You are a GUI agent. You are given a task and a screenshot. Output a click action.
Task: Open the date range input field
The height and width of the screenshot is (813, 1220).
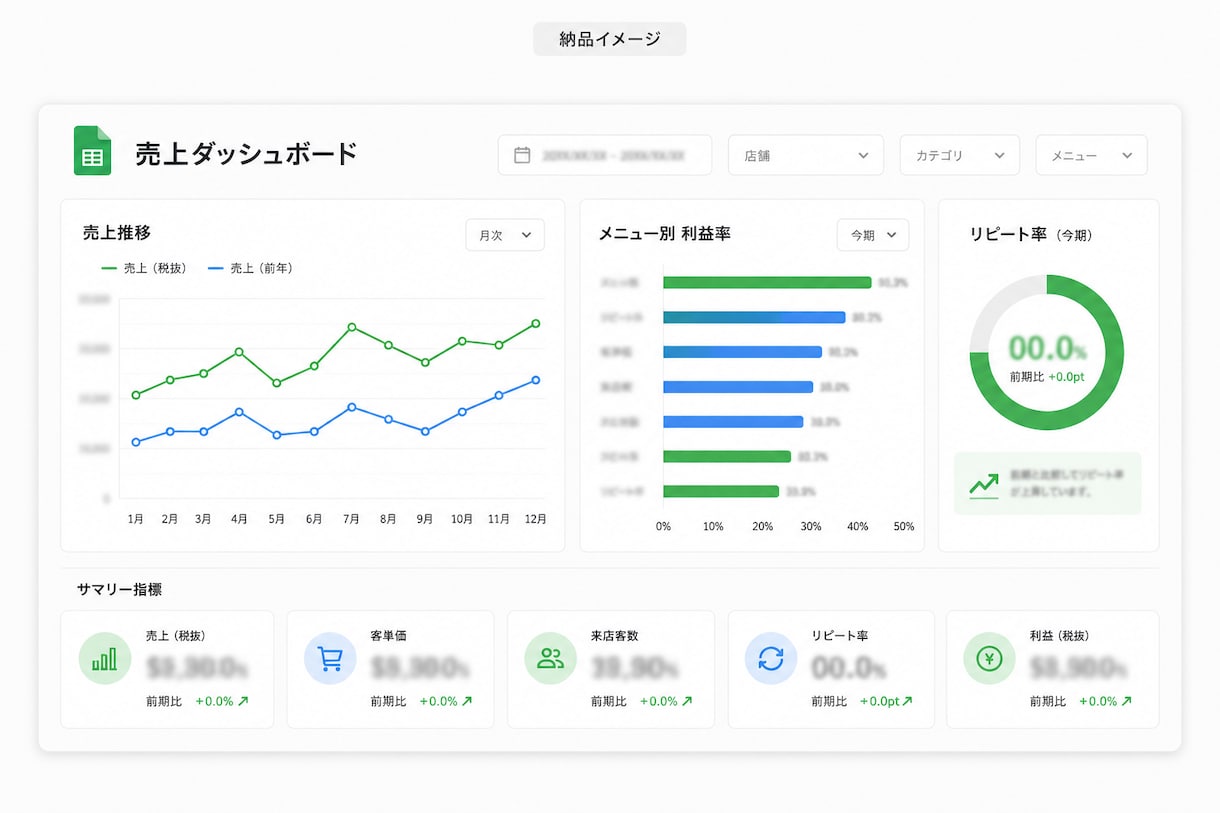pos(605,155)
